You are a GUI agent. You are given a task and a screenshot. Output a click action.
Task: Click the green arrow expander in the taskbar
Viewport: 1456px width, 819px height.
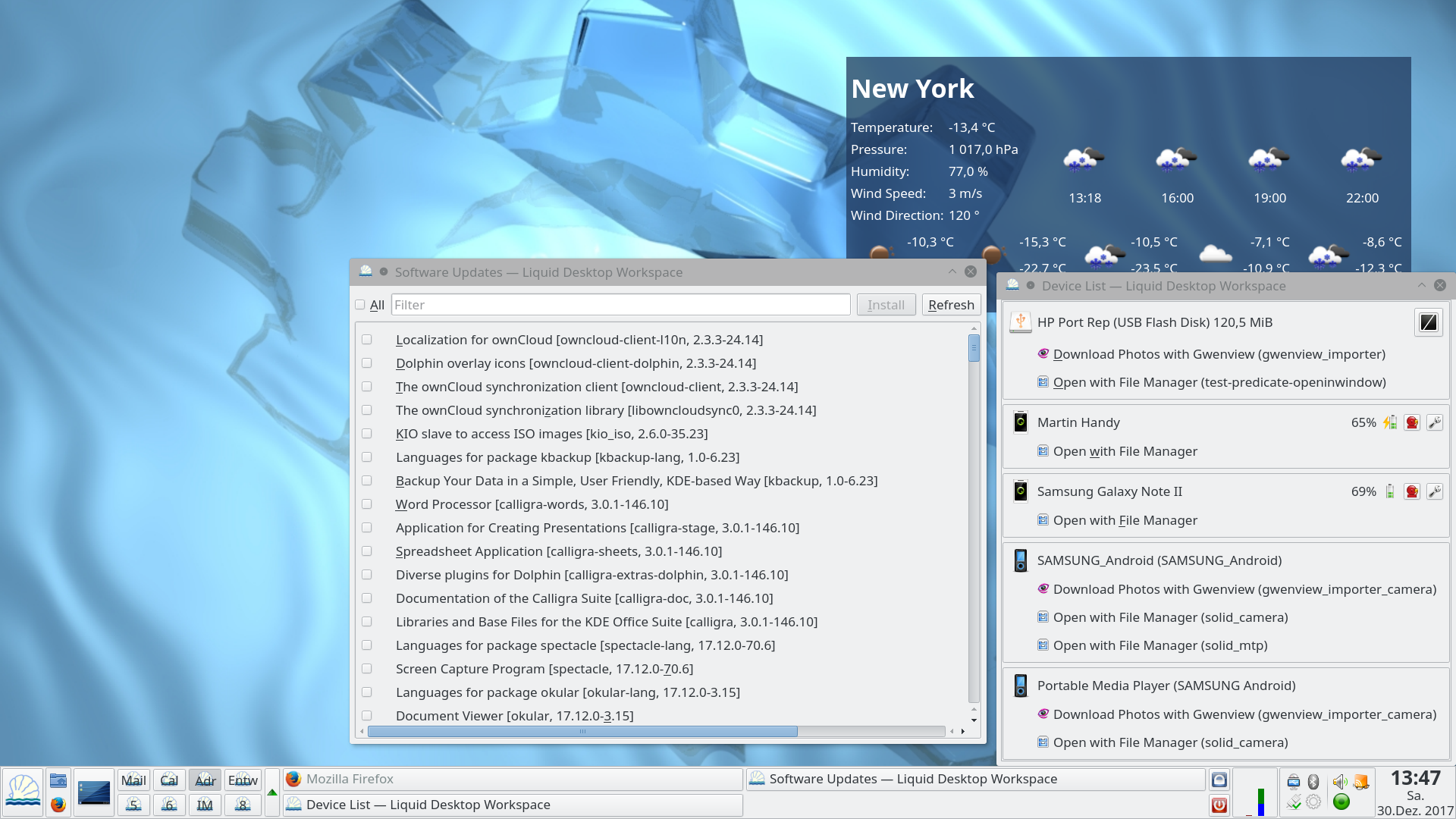pyautogui.click(x=272, y=792)
